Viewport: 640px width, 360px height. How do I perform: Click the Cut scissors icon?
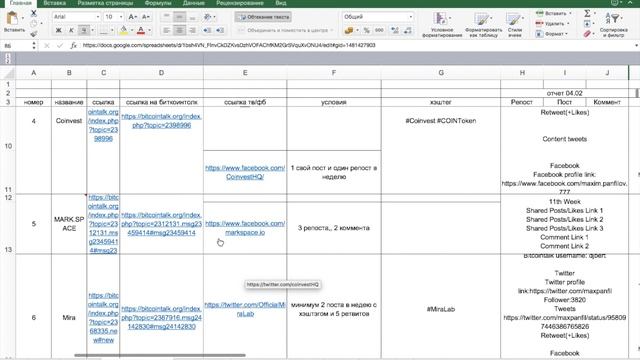(34, 13)
